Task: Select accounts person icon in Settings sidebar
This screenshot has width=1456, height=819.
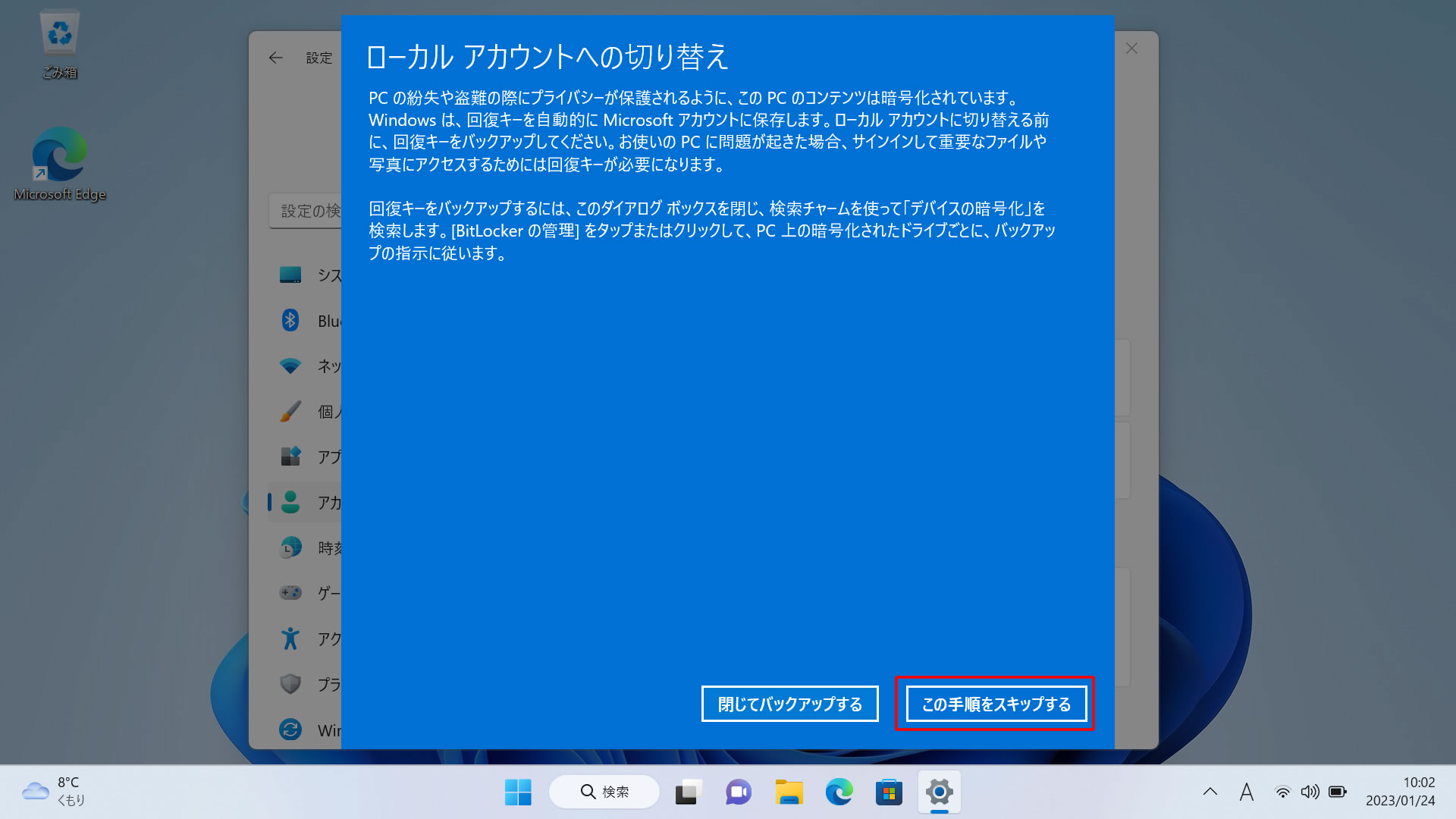Action: [290, 502]
